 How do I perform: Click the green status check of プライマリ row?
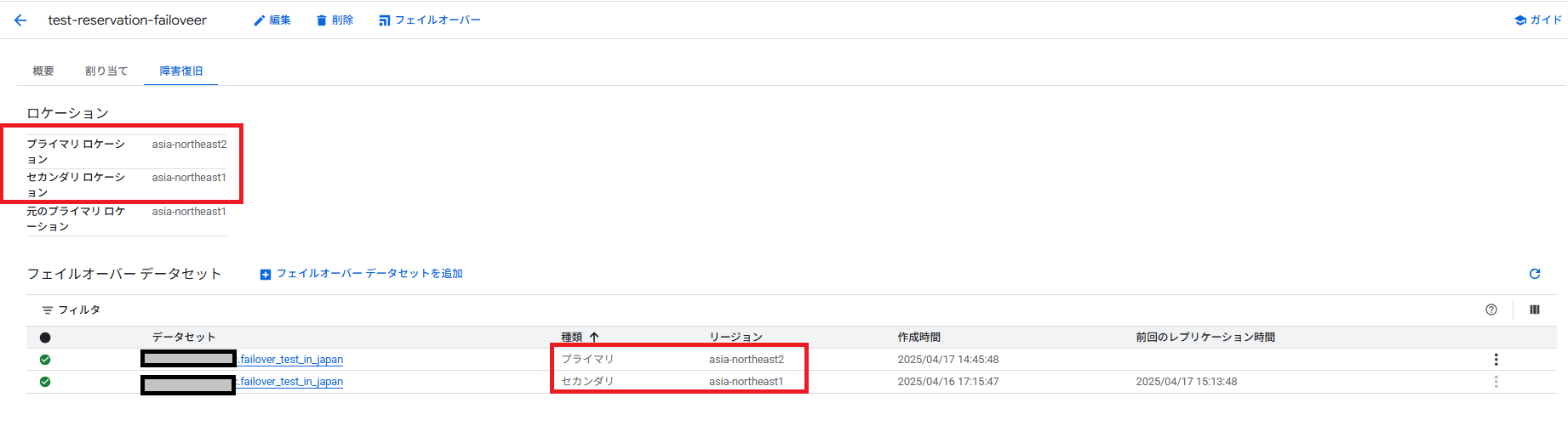(45, 360)
